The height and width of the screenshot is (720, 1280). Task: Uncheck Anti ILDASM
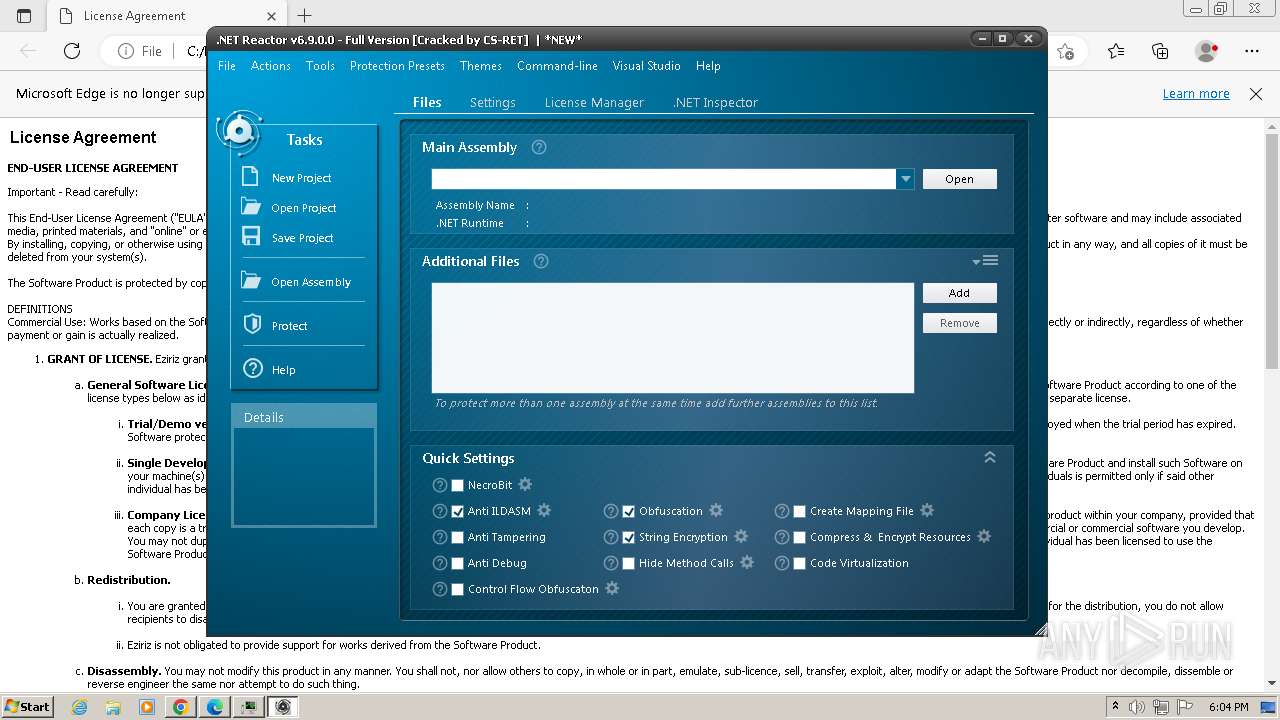coord(457,511)
